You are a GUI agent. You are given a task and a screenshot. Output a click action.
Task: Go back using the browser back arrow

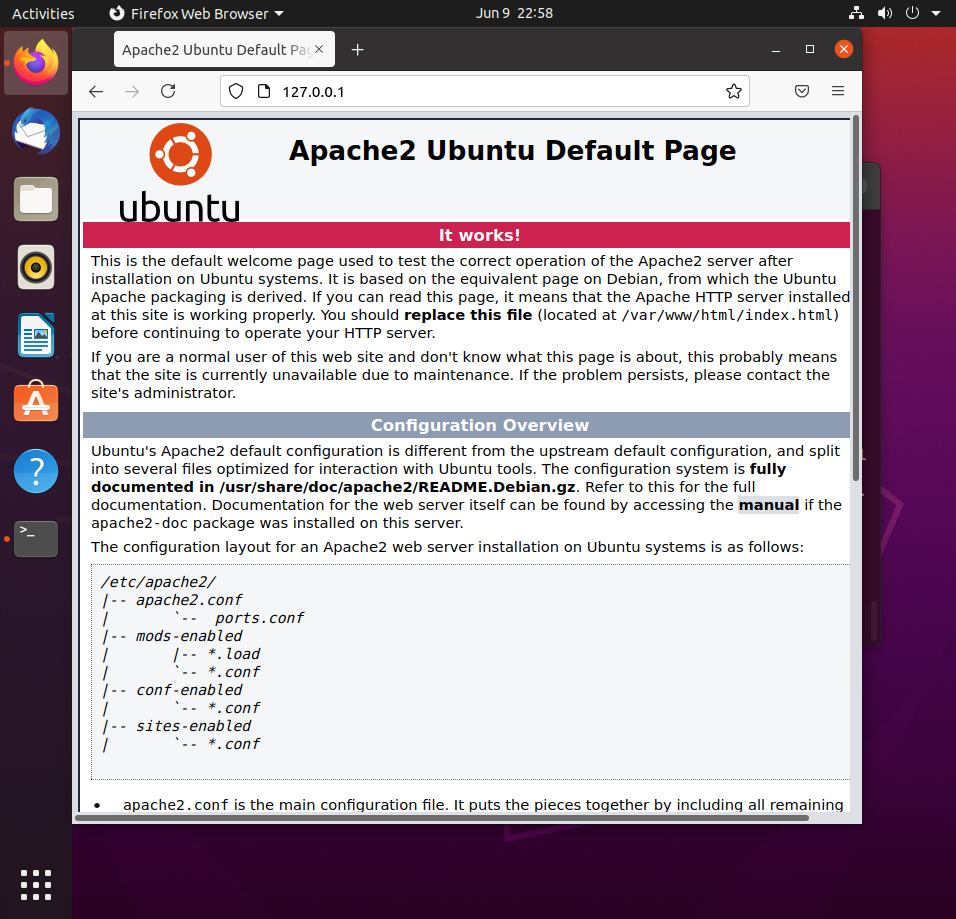click(x=96, y=91)
